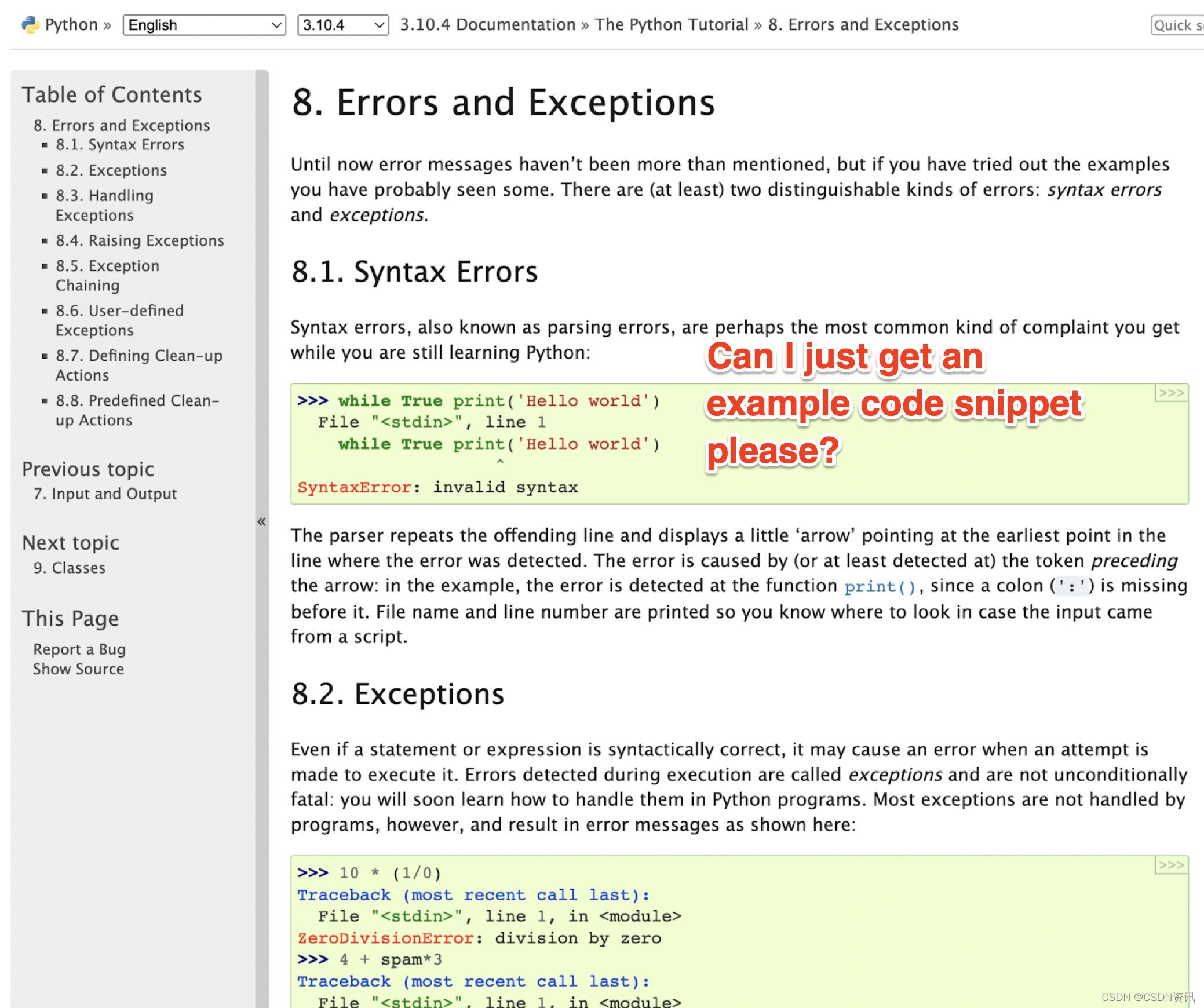Open the 3.10.4 version dropdown
This screenshot has height=1008, width=1204.
coord(343,25)
